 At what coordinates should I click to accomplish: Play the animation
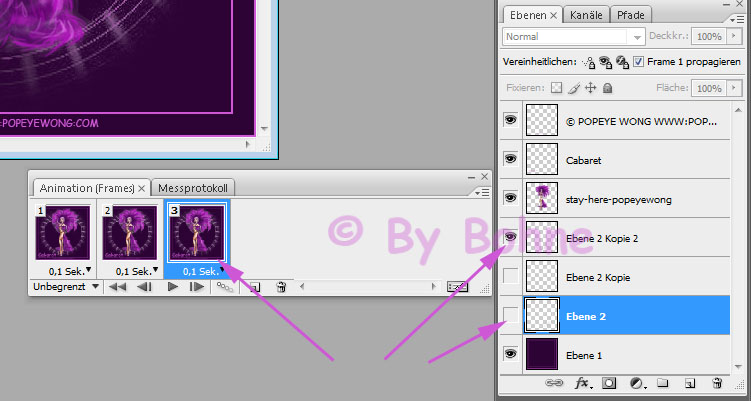pyautogui.click(x=173, y=287)
